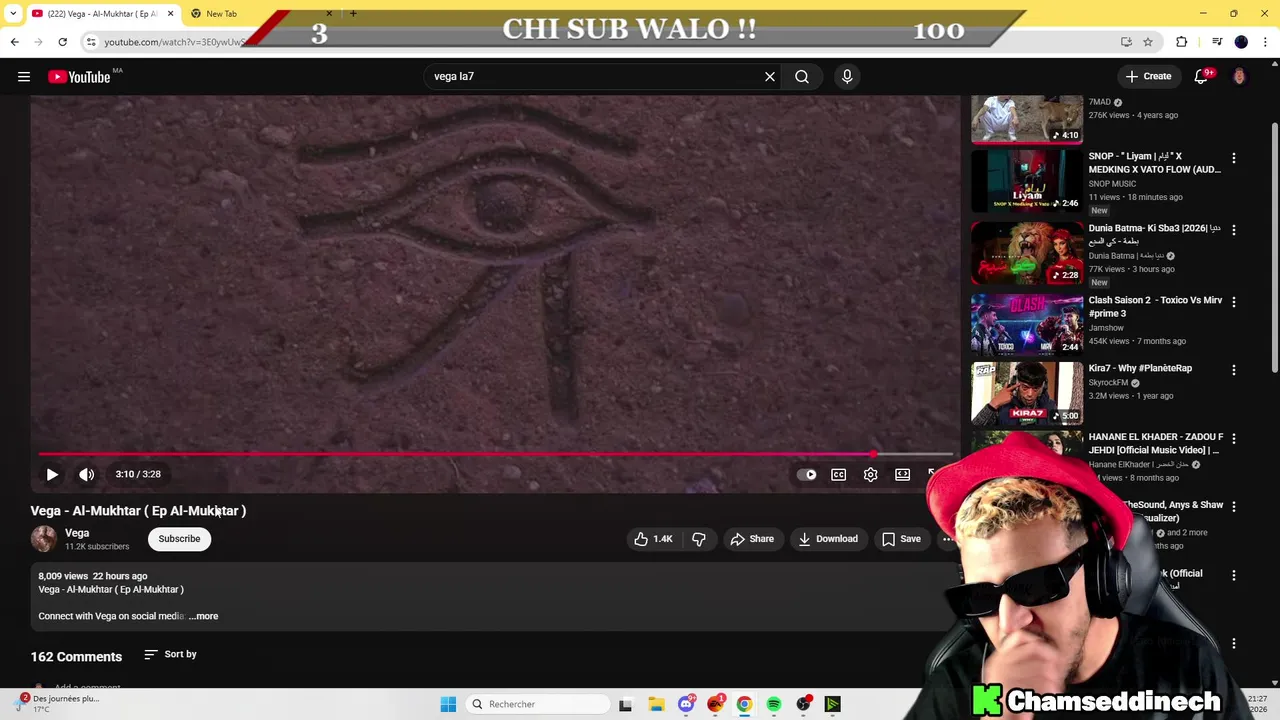Like the video thumbs up 1.4K
1280x720 pixels.
point(652,539)
